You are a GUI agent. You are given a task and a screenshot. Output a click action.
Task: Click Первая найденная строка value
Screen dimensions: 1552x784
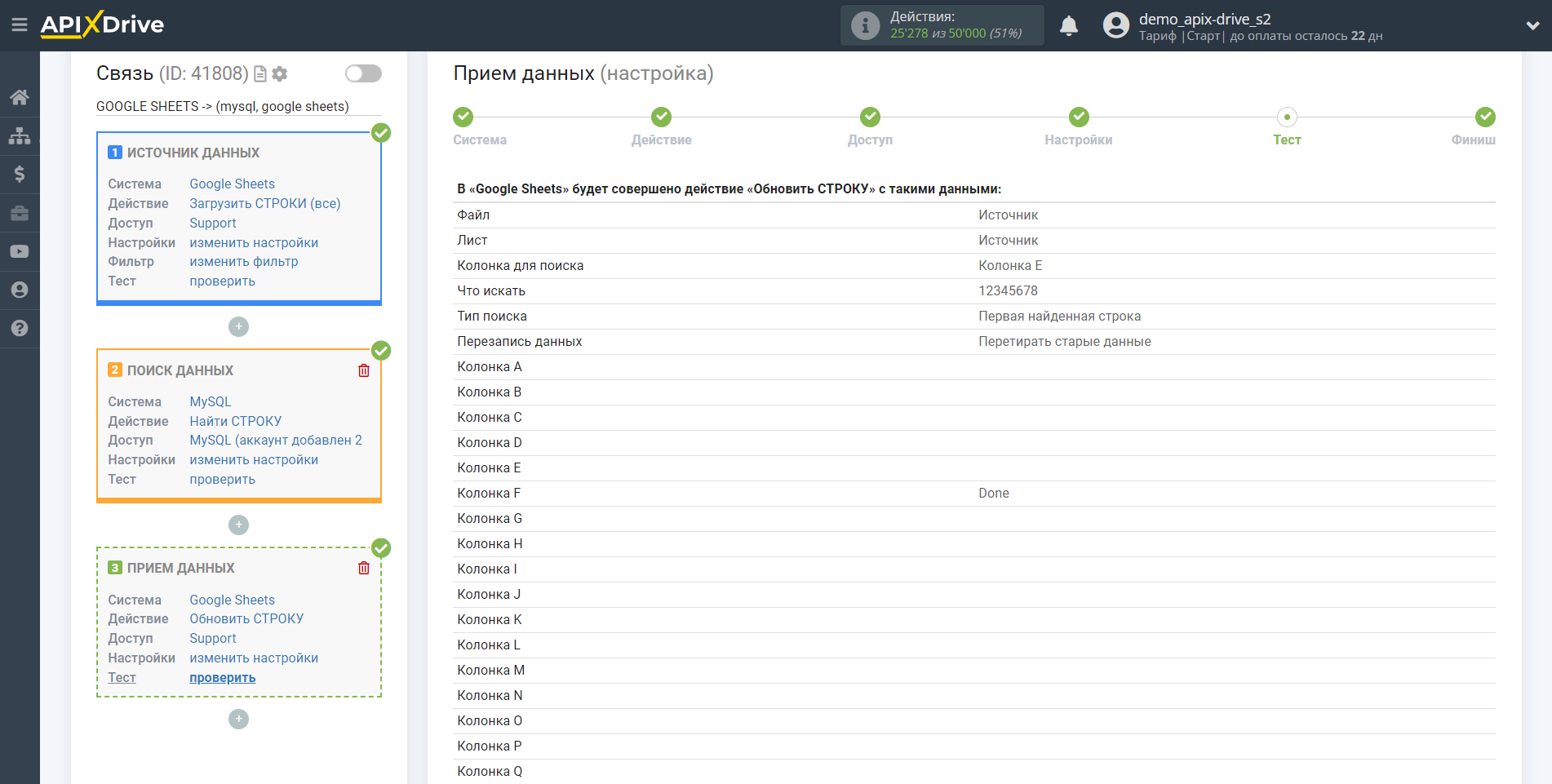(x=1060, y=316)
